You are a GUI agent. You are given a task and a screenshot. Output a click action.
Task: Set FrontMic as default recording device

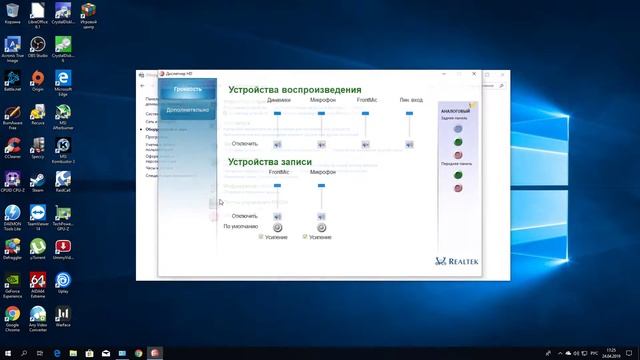click(278, 227)
